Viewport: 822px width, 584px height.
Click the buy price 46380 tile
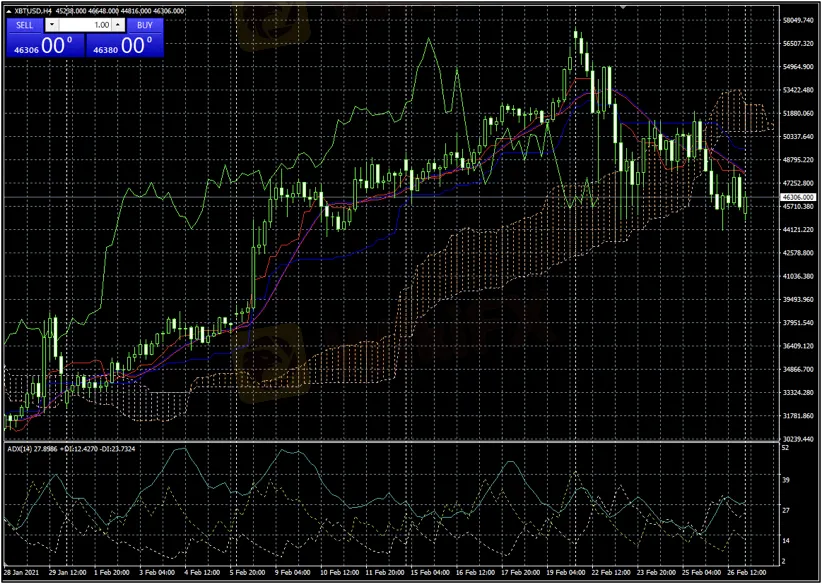(125, 46)
